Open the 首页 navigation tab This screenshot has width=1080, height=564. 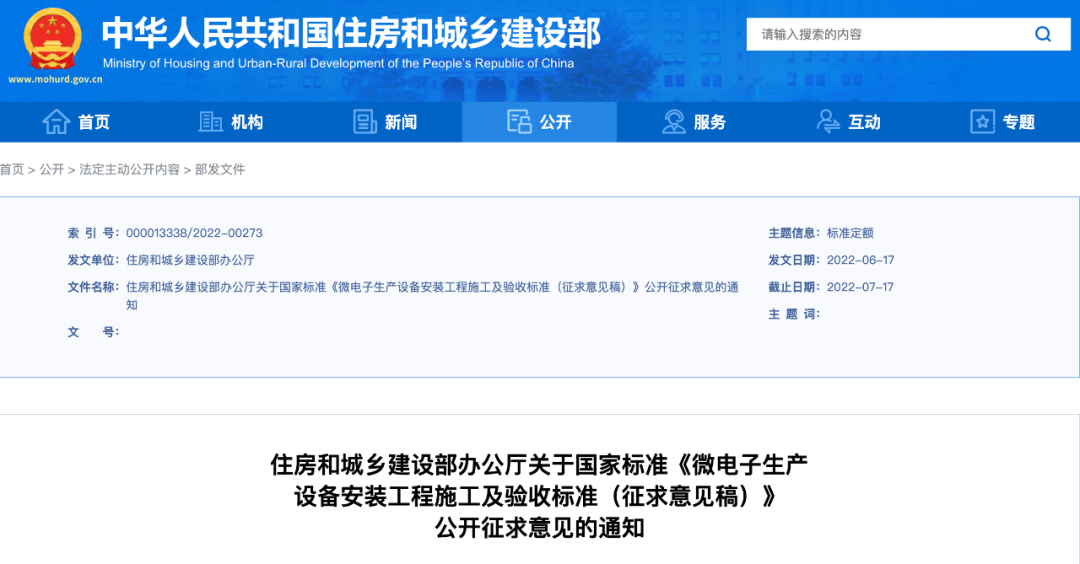pos(94,122)
